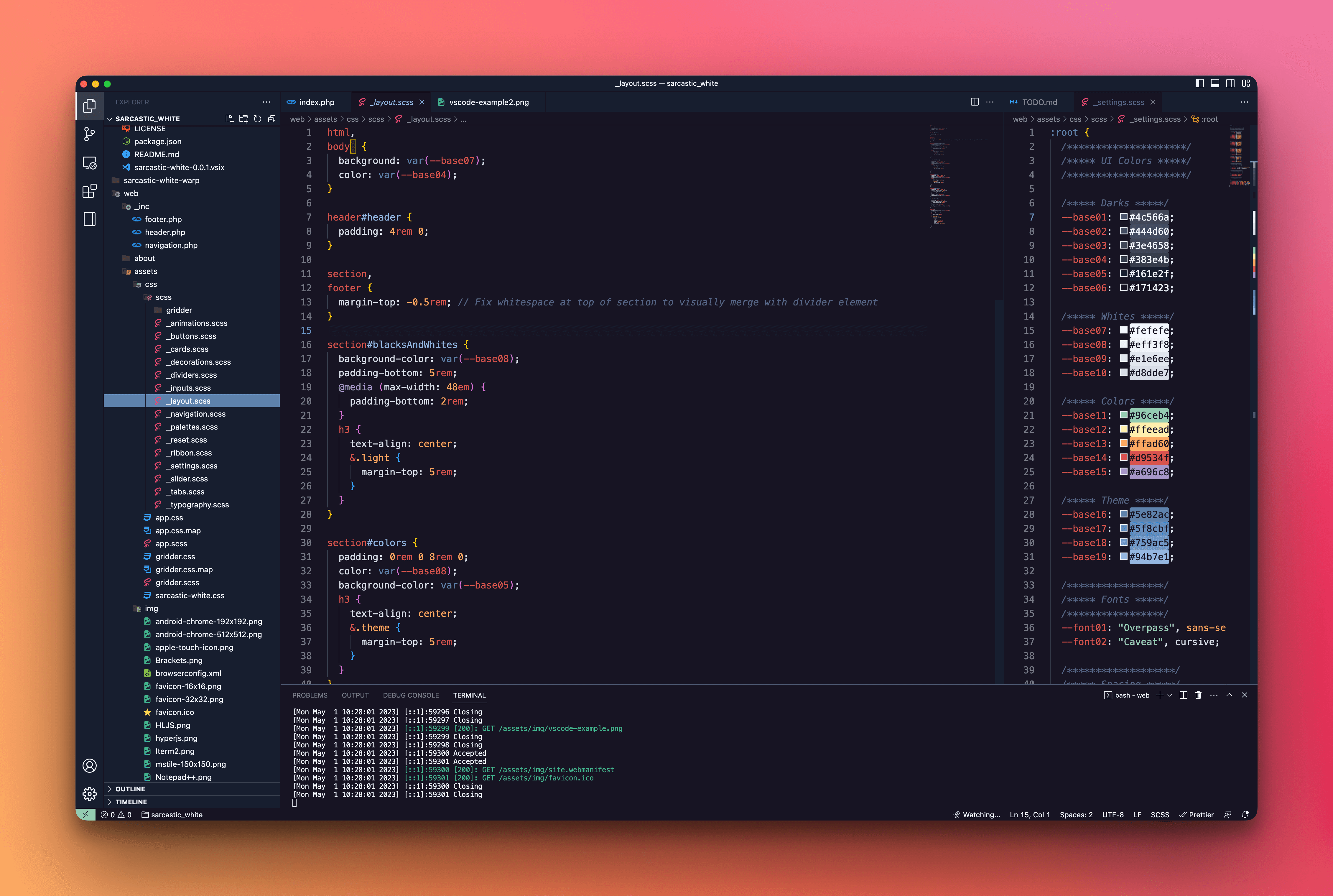Open the Source Control view

[x=89, y=134]
